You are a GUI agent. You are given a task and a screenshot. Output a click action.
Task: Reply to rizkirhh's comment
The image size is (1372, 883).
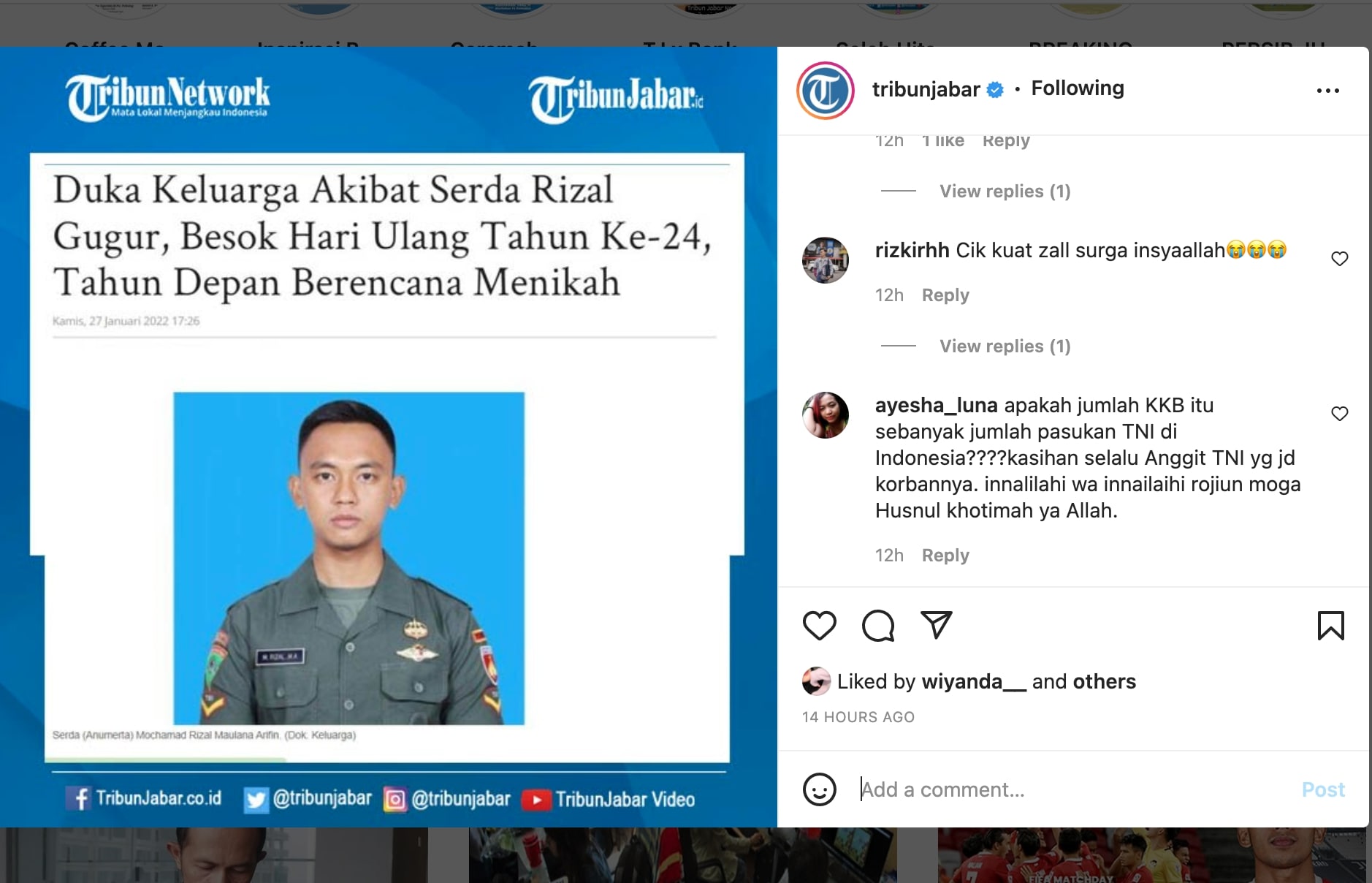[x=945, y=295]
